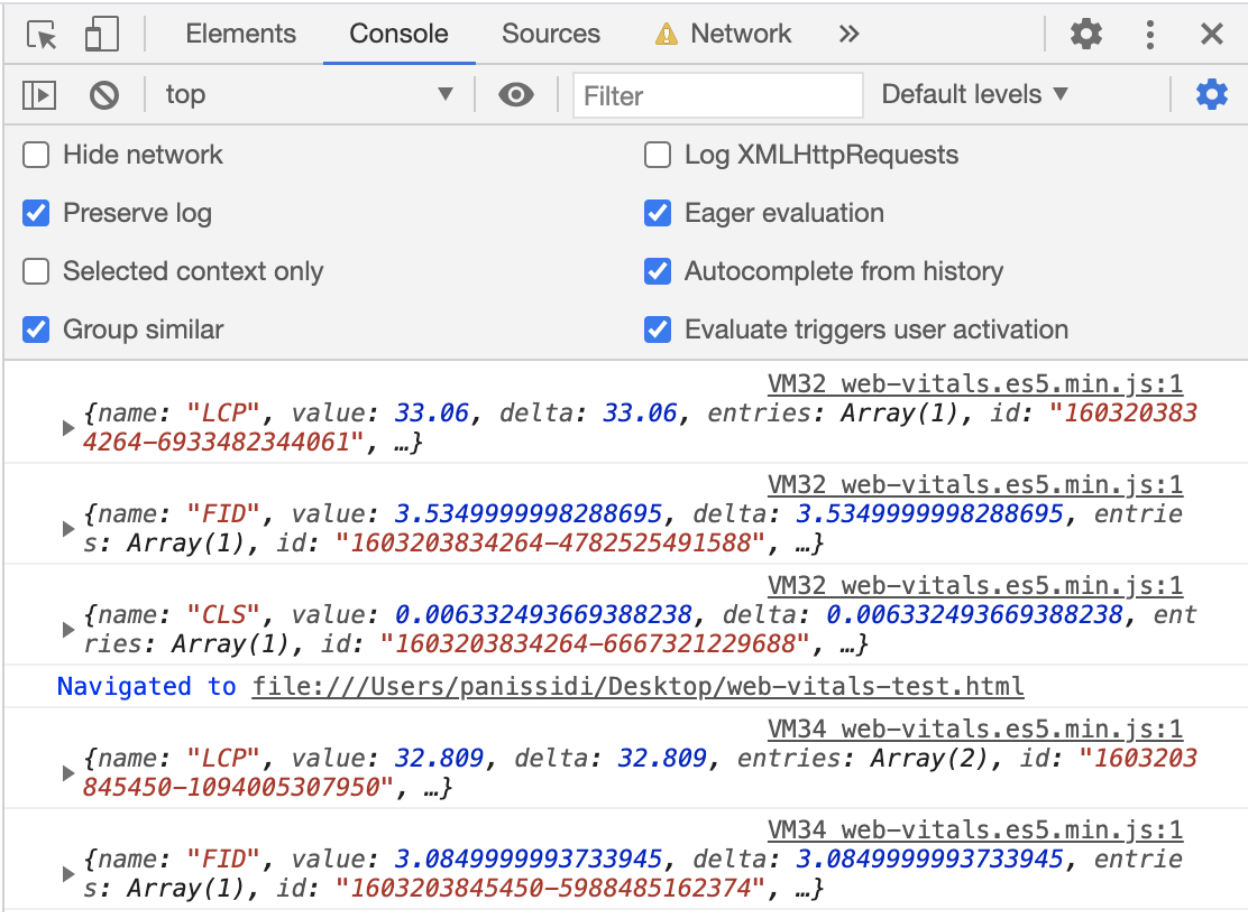Open DevTools settings gear in the top bar

pyautogui.click(x=1086, y=35)
